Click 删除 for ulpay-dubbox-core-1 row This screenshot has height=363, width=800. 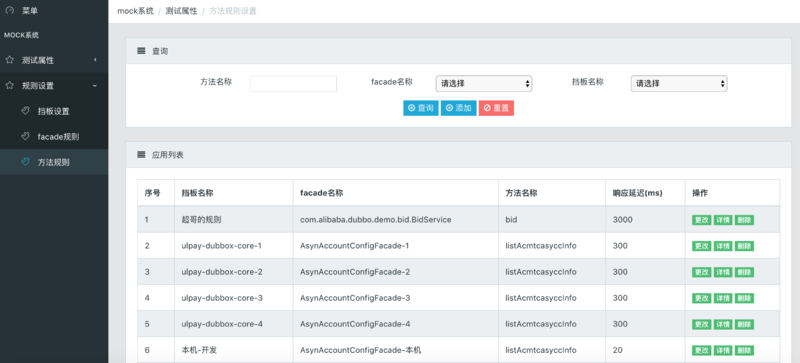pyautogui.click(x=744, y=246)
